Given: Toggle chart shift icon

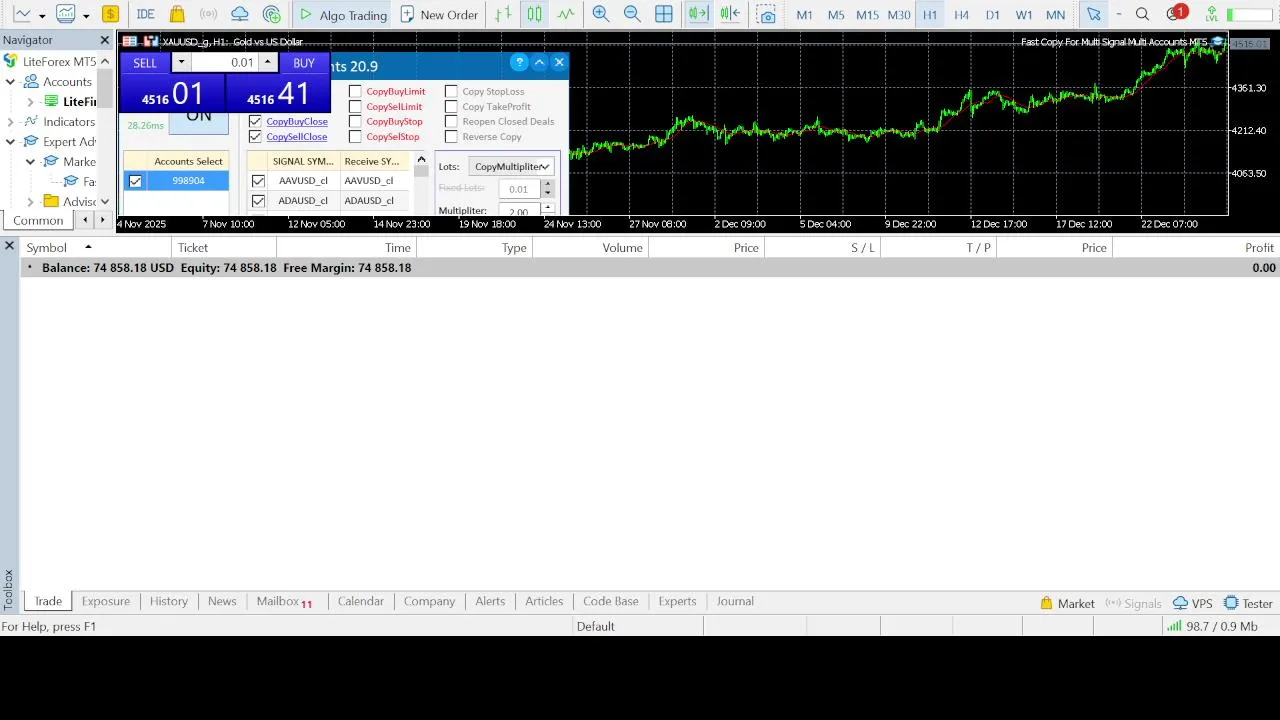Looking at the screenshot, I should [730, 15].
